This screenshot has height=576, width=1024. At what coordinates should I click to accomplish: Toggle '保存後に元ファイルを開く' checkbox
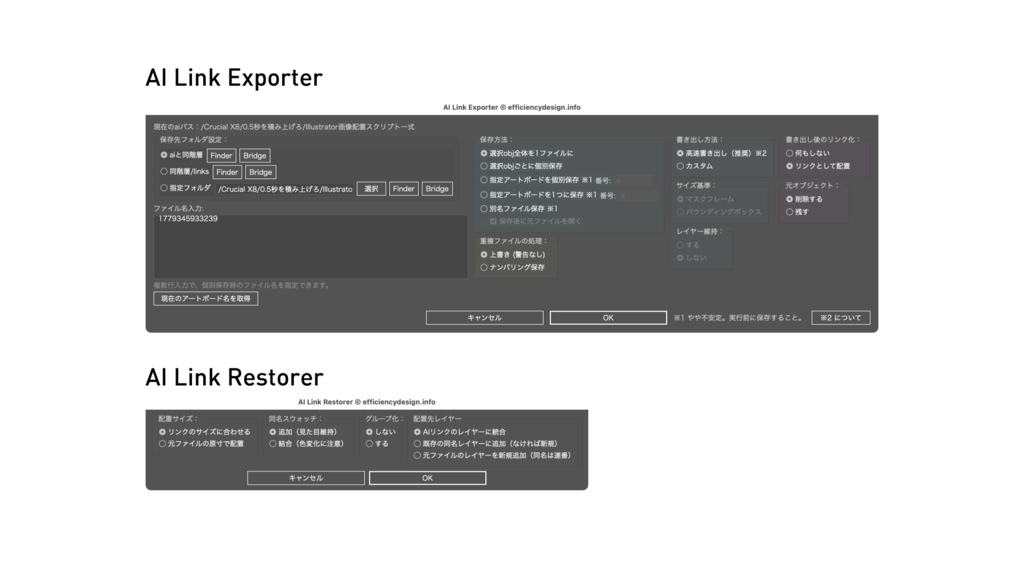[493, 221]
